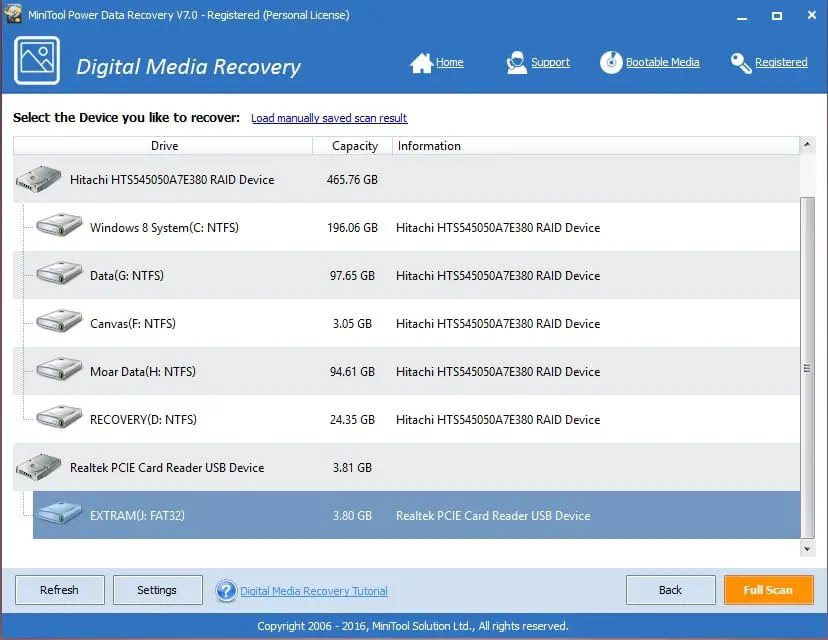This screenshot has height=640, width=828.
Task: Minimize the MiniTool window
Action: [742, 16]
